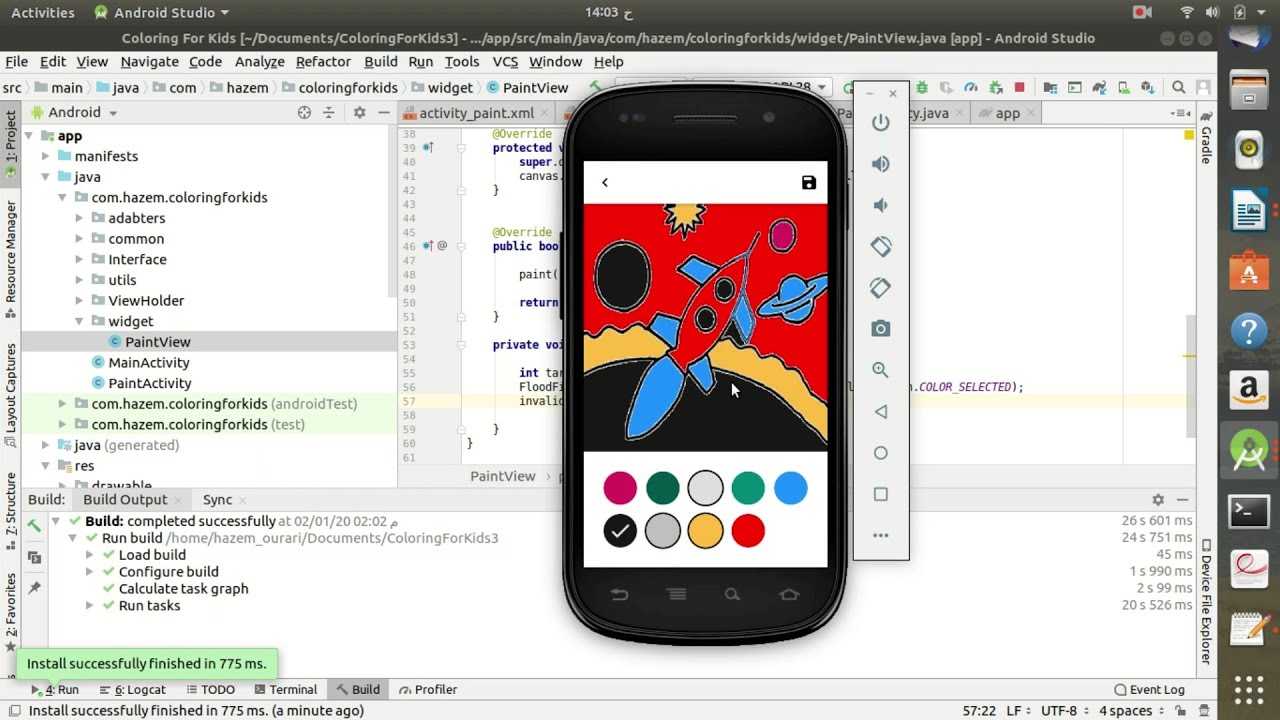Click the emulator back triangle icon
This screenshot has width=1280, height=720.
[x=880, y=411]
